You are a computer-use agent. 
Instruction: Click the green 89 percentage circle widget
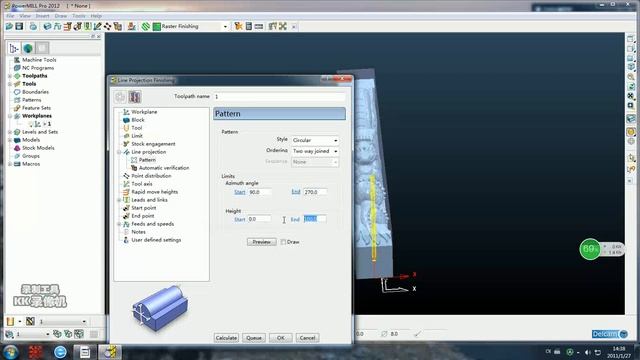pos(590,249)
